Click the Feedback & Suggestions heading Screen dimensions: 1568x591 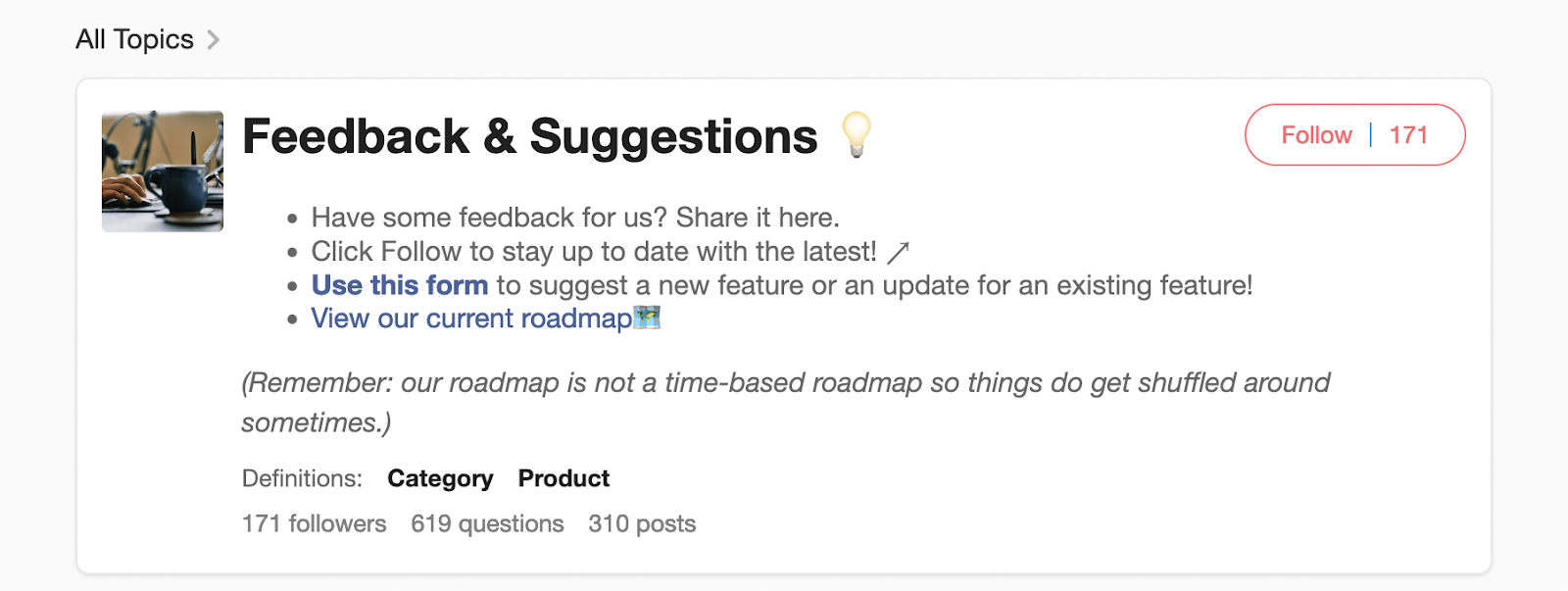point(529,136)
